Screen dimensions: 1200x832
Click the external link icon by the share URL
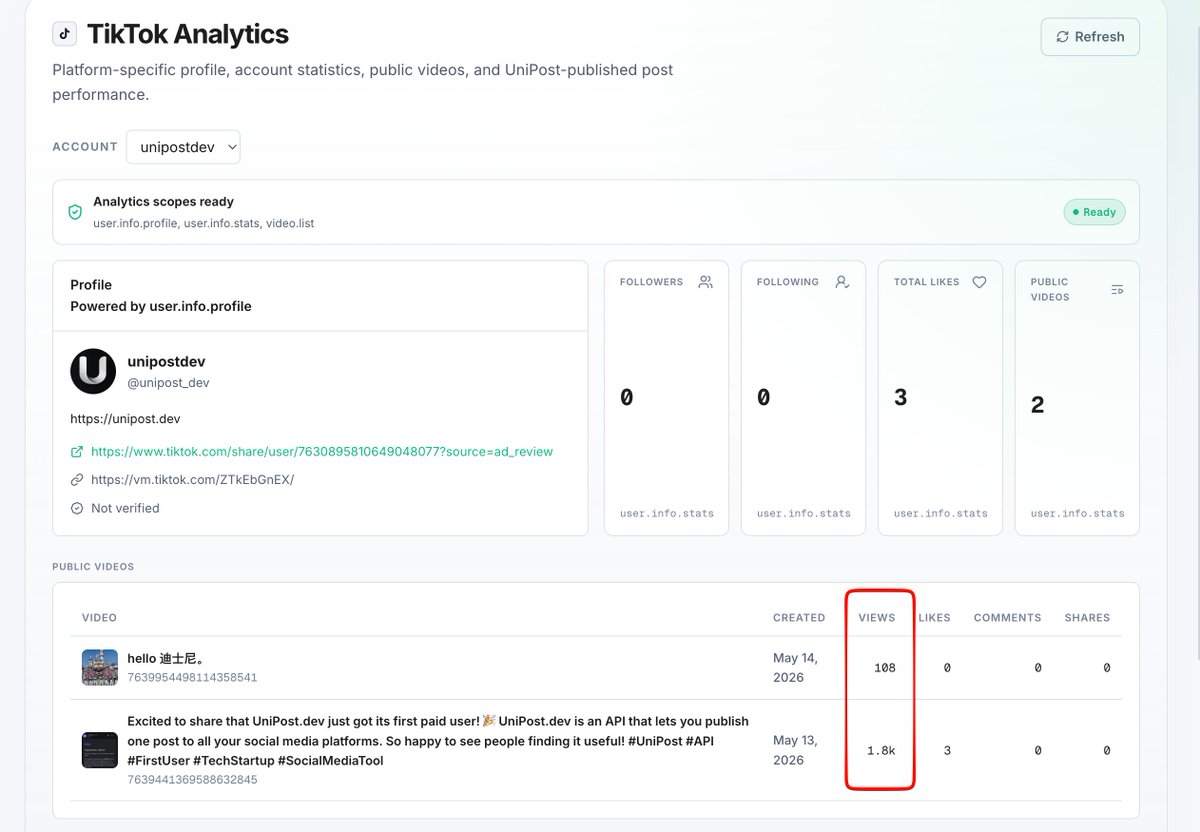click(x=77, y=452)
